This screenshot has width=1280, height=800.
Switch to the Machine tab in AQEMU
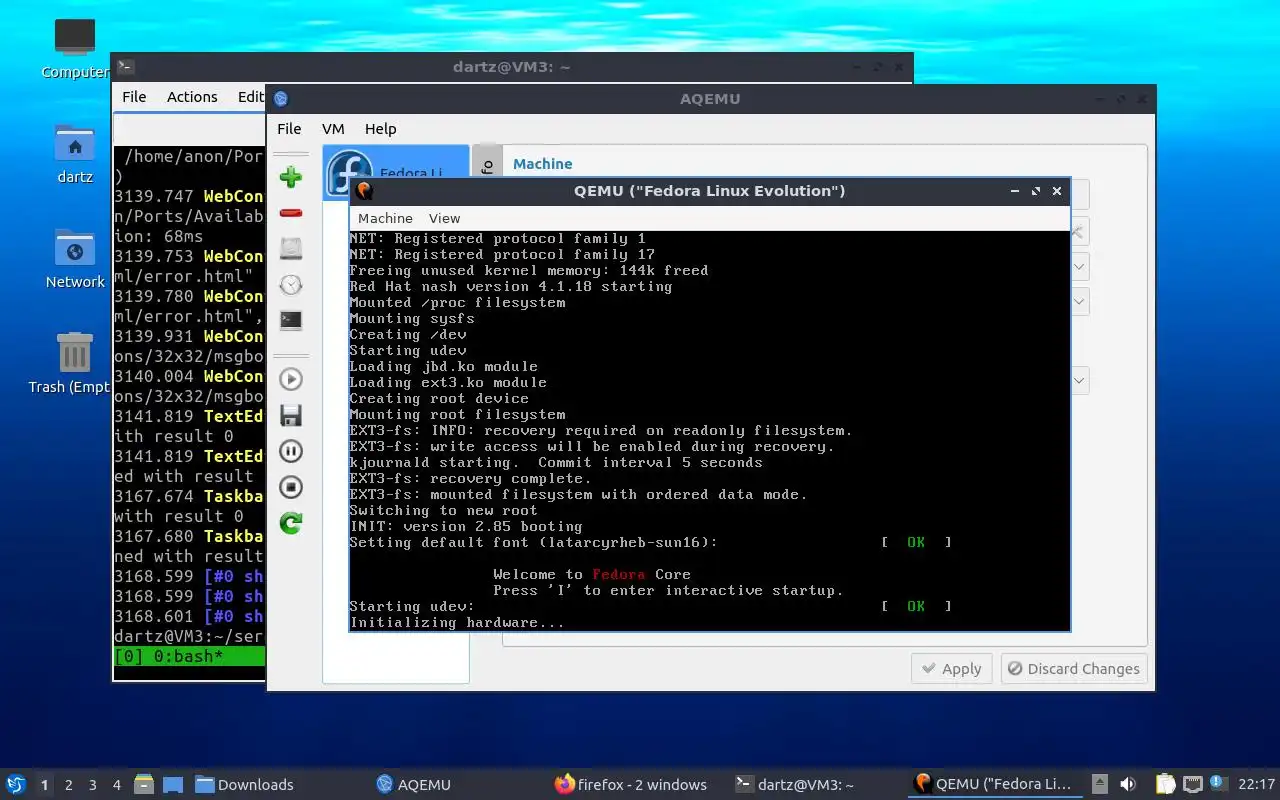pyautogui.click(x=542, y=164)
